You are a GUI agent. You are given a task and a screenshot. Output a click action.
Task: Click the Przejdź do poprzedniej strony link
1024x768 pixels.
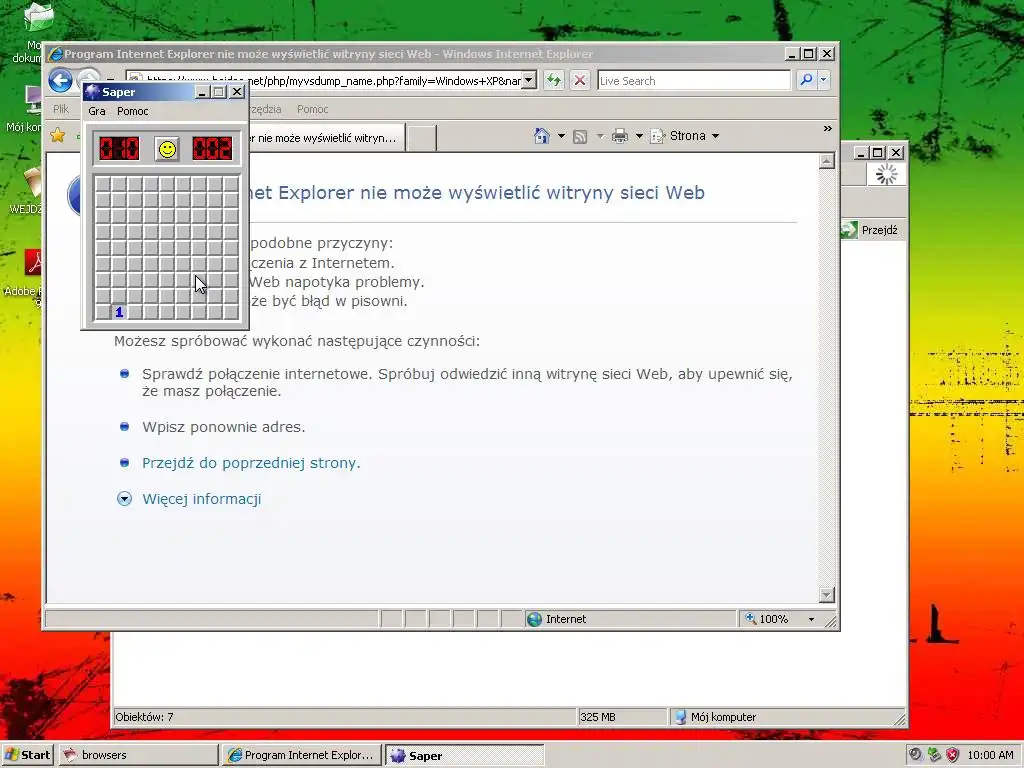[251, 463]
